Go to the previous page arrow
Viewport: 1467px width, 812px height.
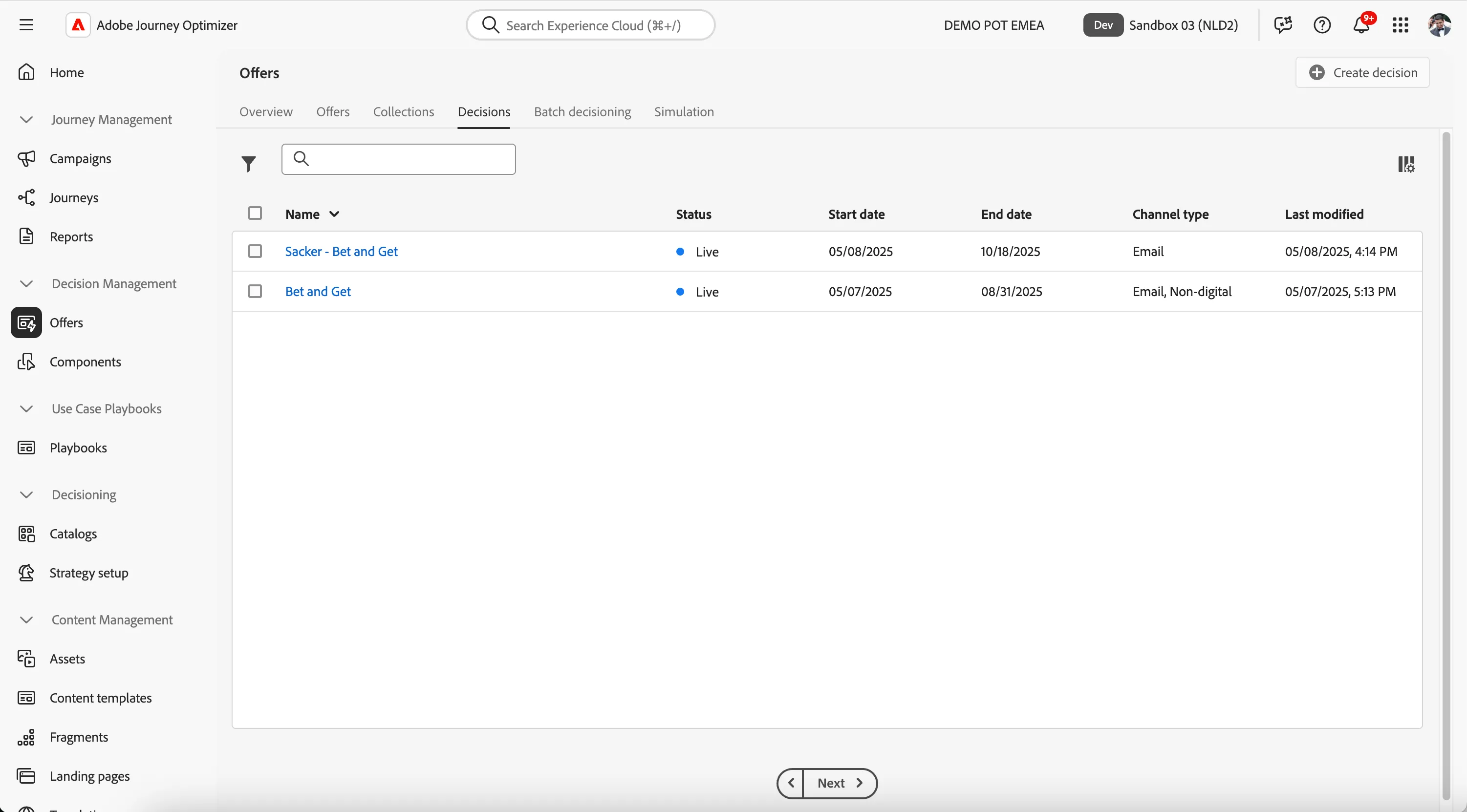coord(791,783)
